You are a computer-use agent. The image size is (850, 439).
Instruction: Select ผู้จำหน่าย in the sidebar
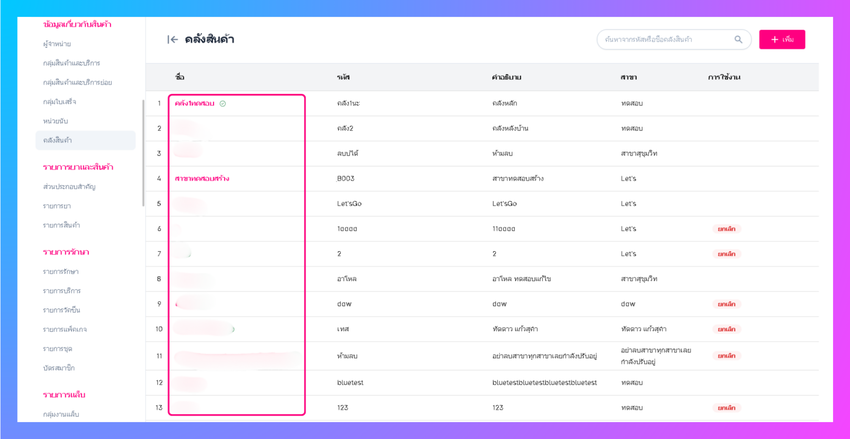tap(57, 44)
